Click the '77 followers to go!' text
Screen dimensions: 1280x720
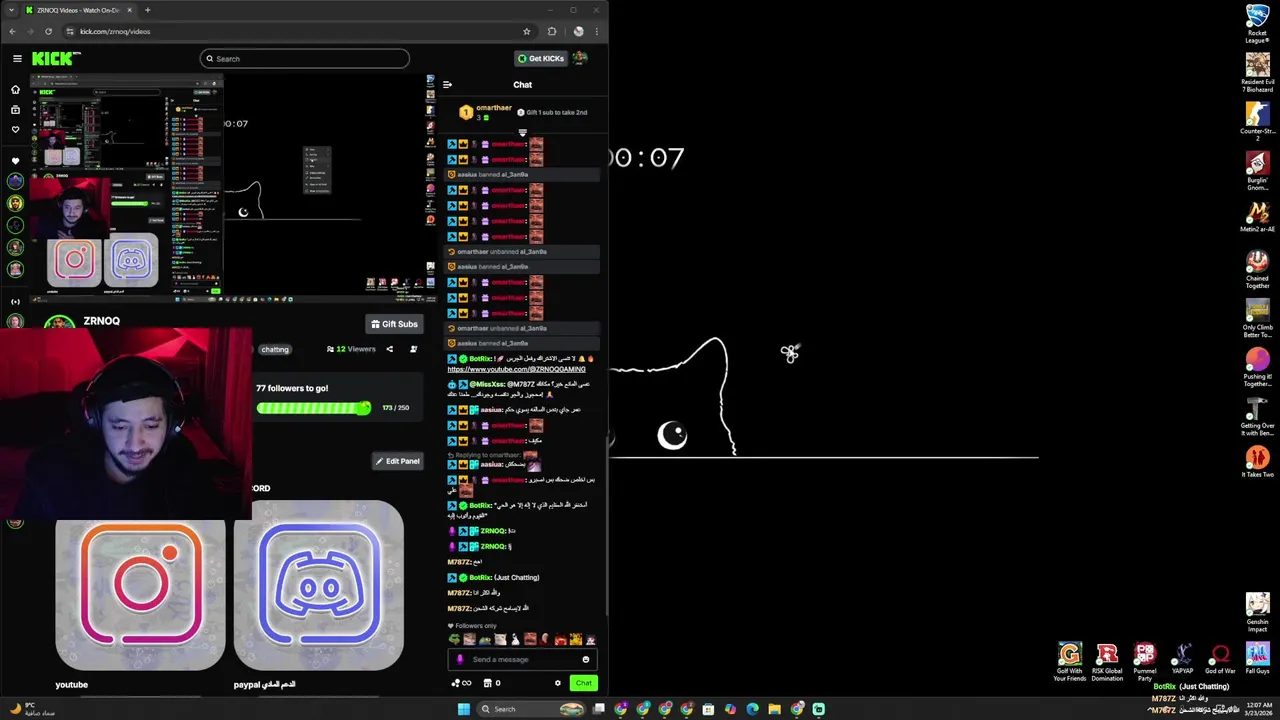pos(292,388)
